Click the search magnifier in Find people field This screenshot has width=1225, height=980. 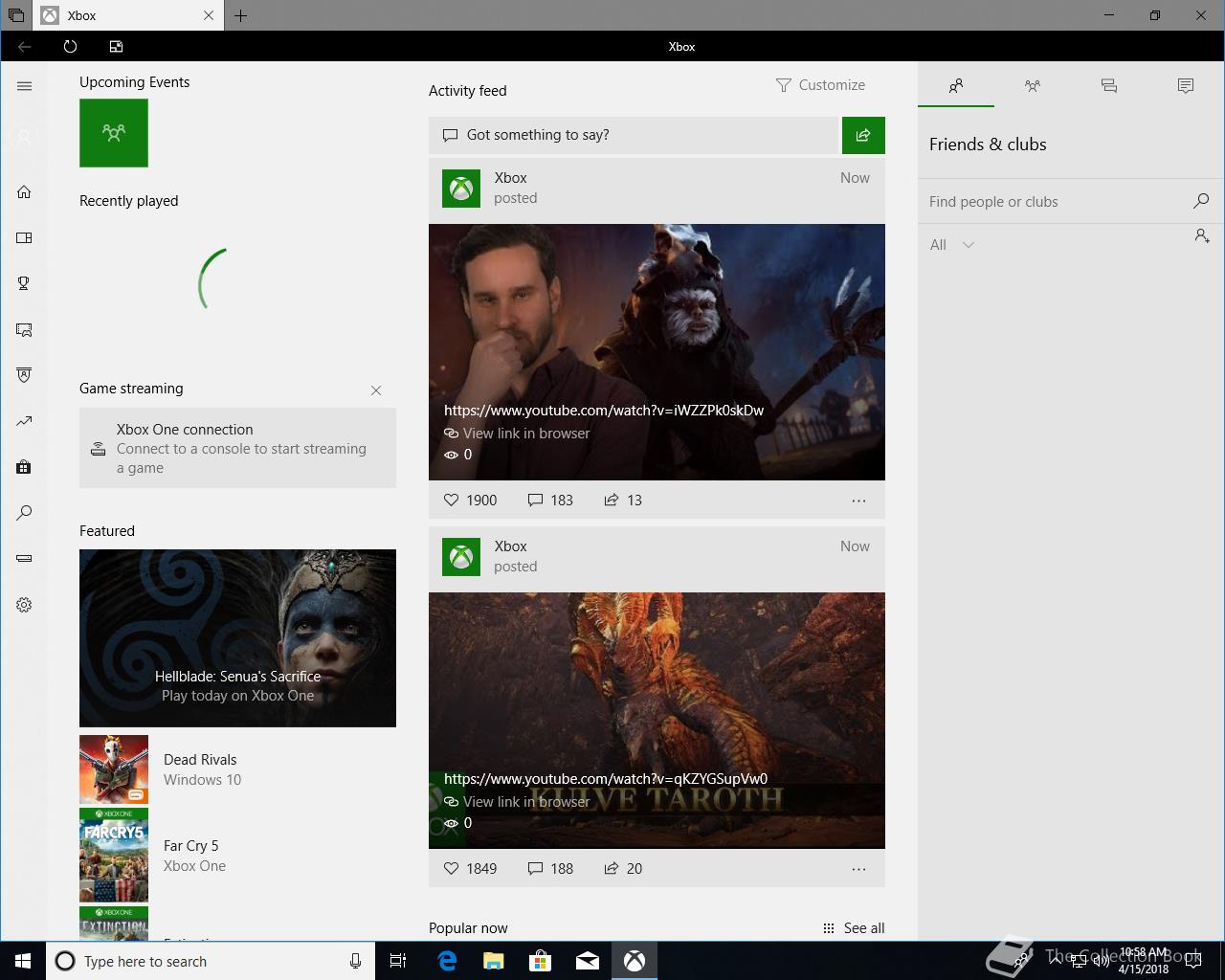[x=1201, y=201]
